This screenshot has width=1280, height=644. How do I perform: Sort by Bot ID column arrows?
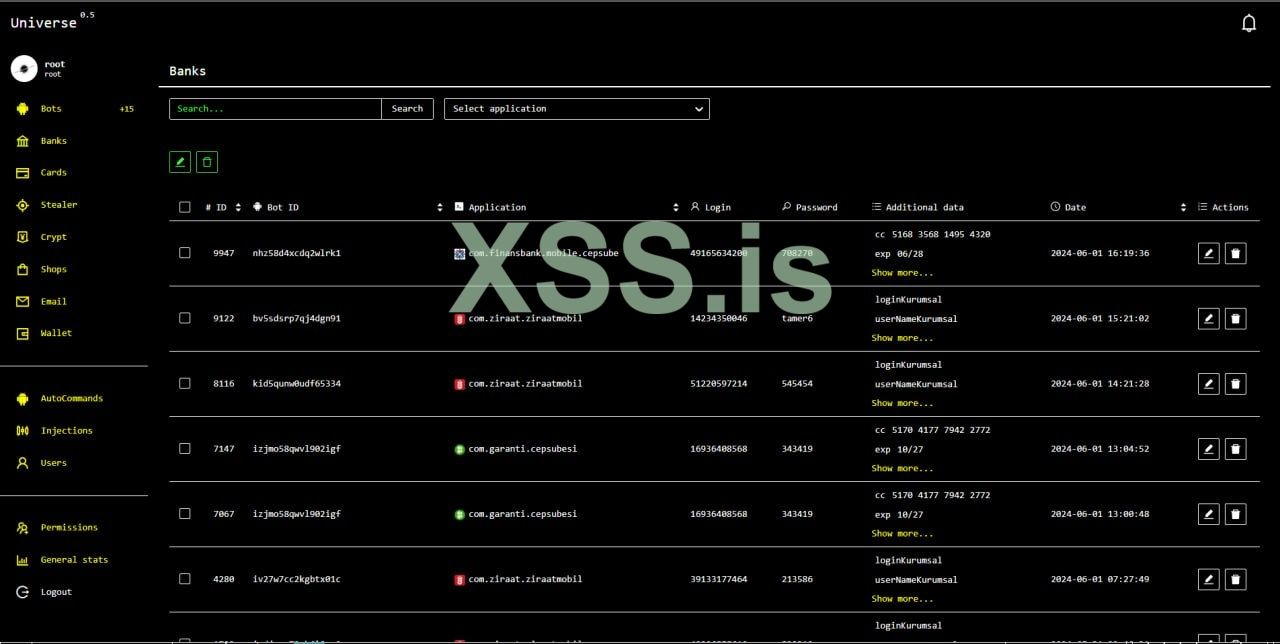440,207
